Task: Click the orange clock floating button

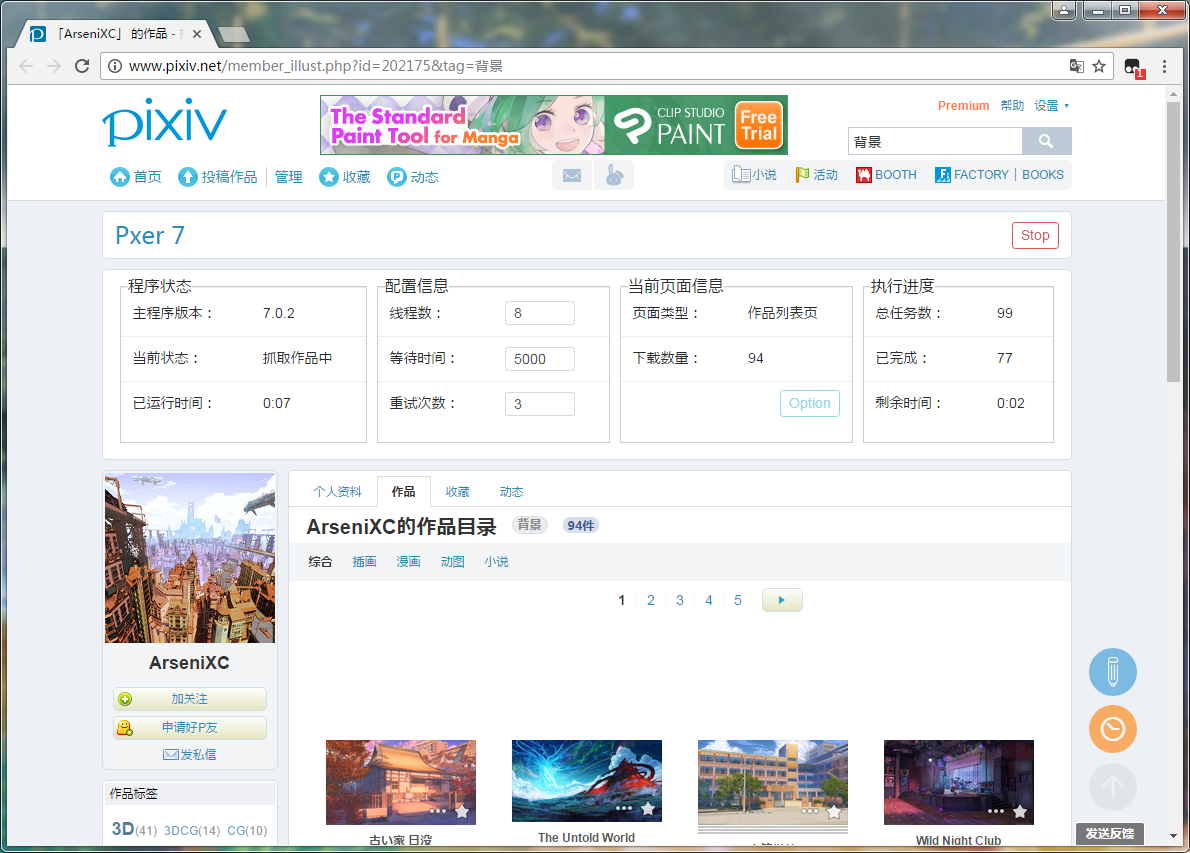Action: (1113, 729)
